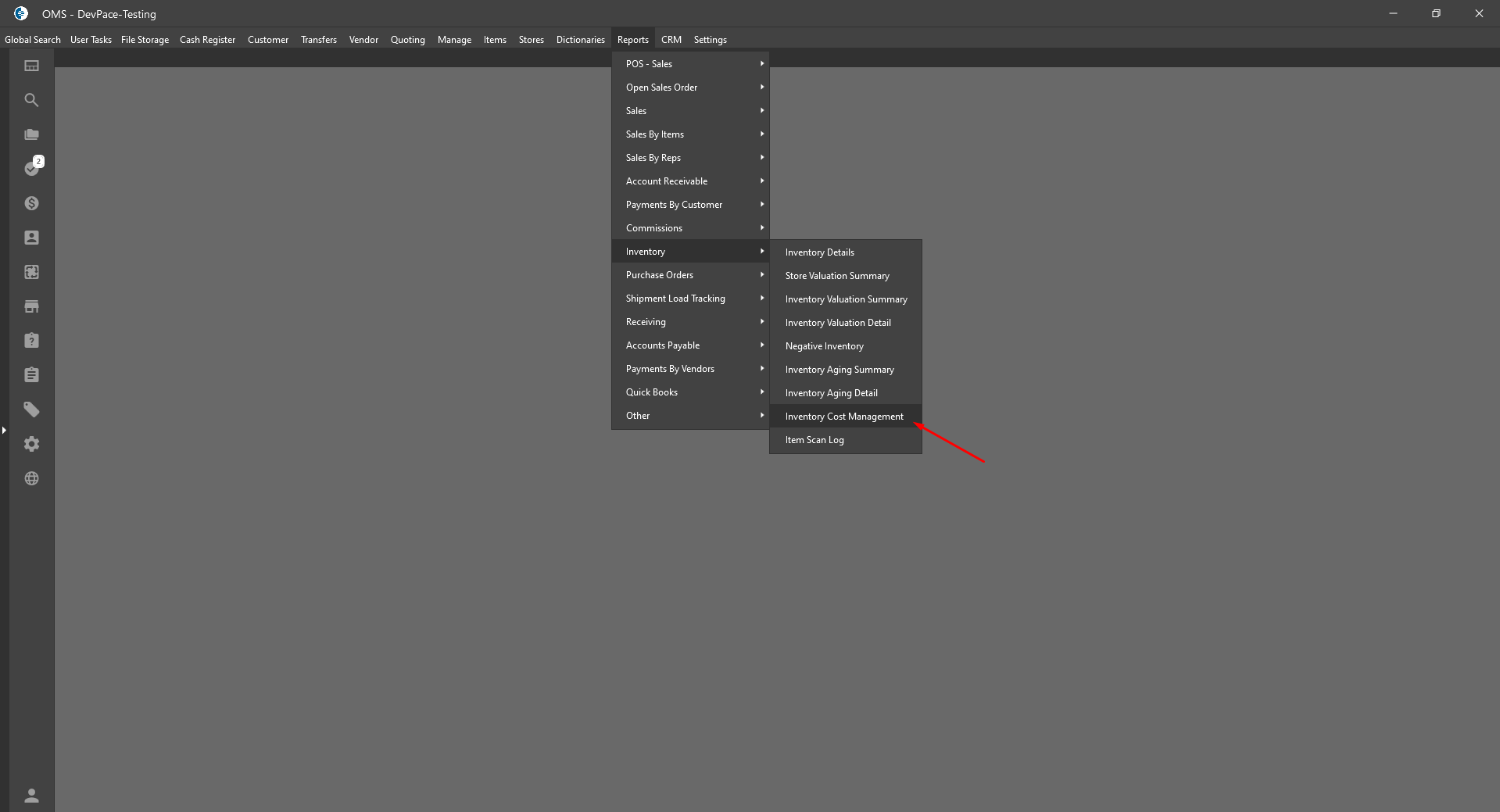Open the Settings menu in the menu bar

pos(711,40)
